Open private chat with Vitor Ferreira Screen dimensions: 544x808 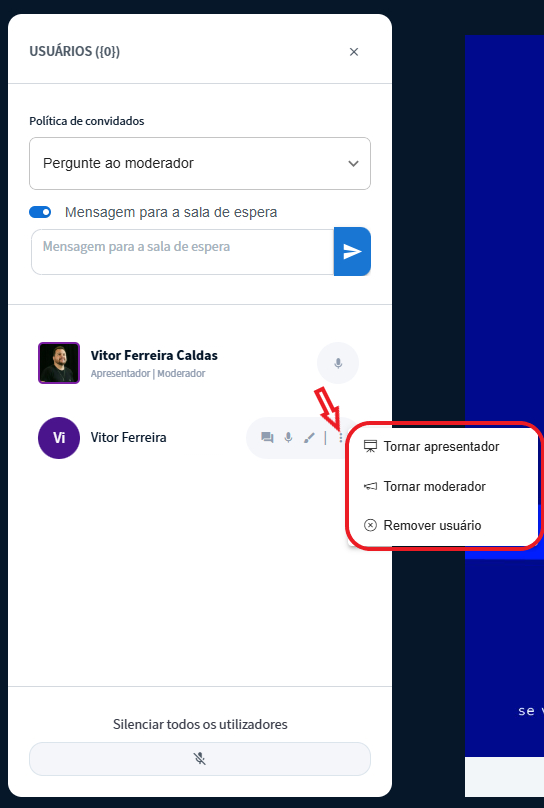[x=267, y=438]
